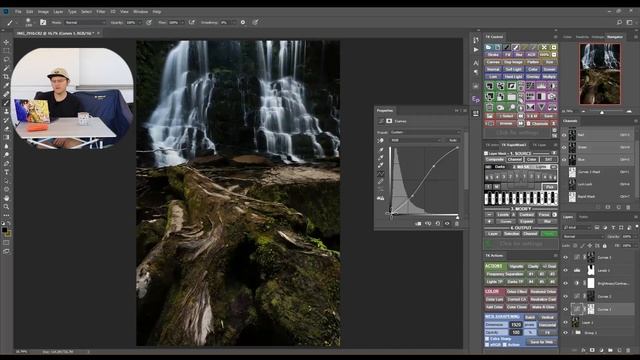Select the Rectangular Marquee tool

click(6, 51)
